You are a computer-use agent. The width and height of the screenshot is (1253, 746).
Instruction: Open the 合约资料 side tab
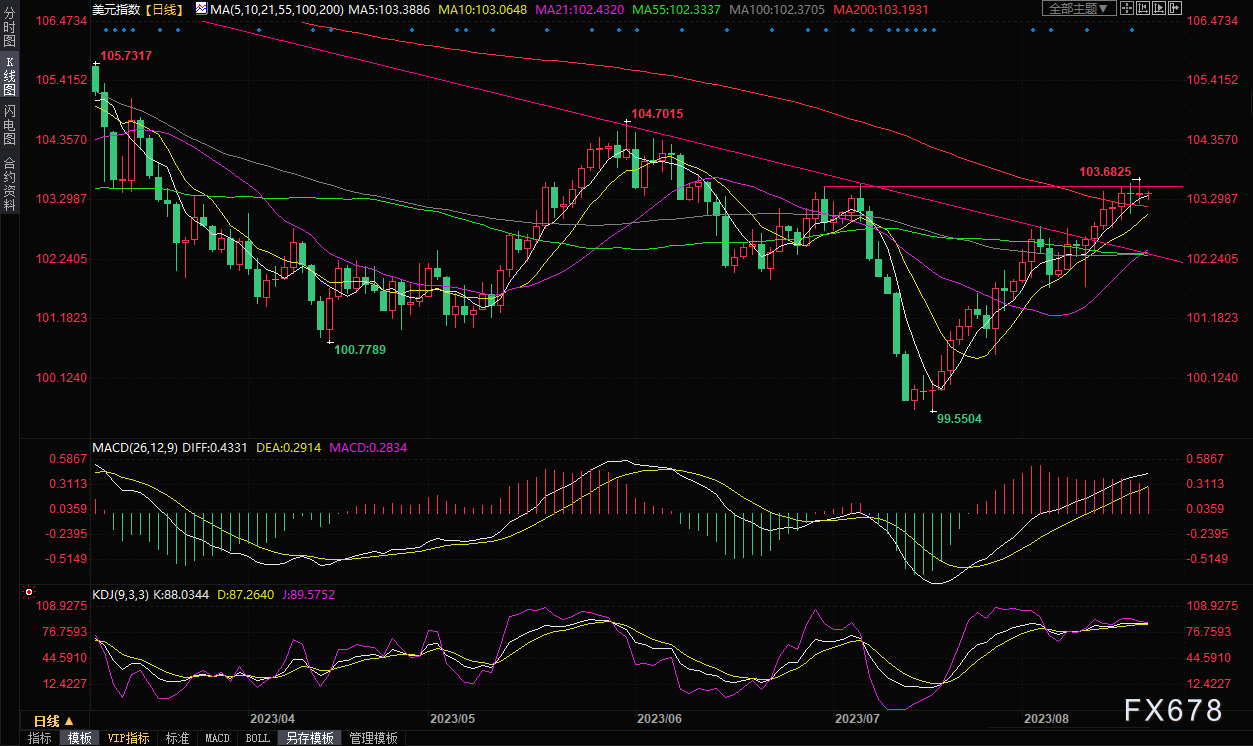9,183
